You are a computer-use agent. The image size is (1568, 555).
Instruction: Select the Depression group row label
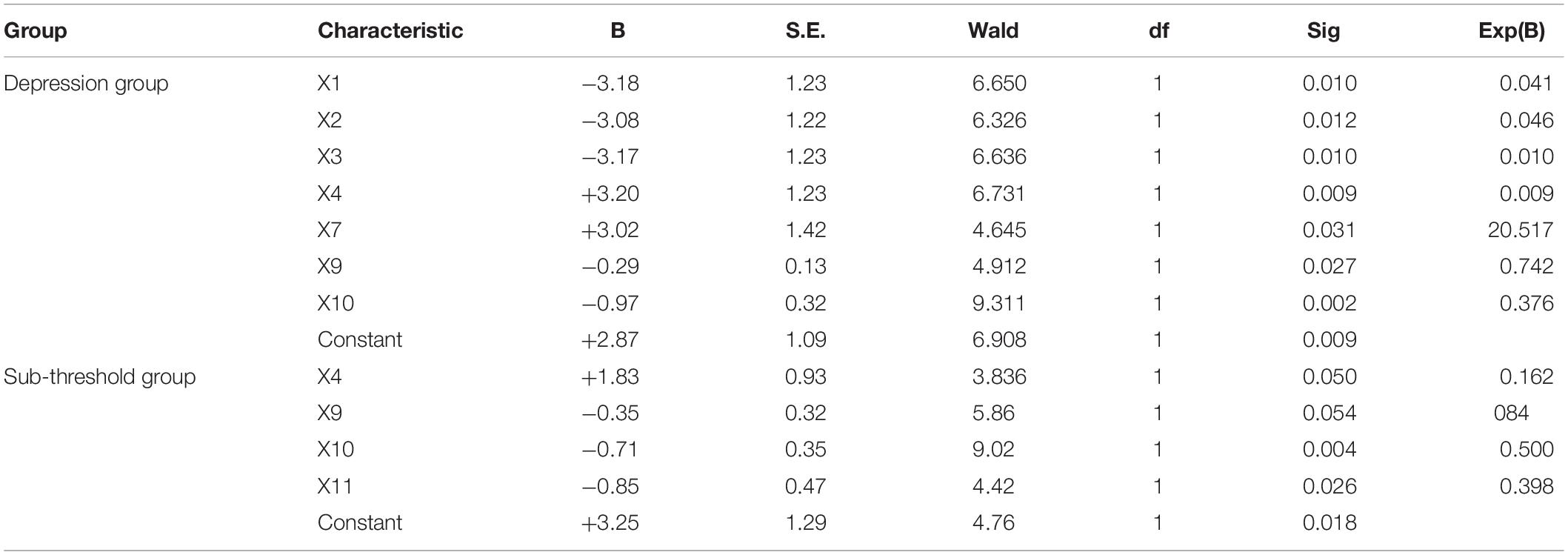[86, 84]
